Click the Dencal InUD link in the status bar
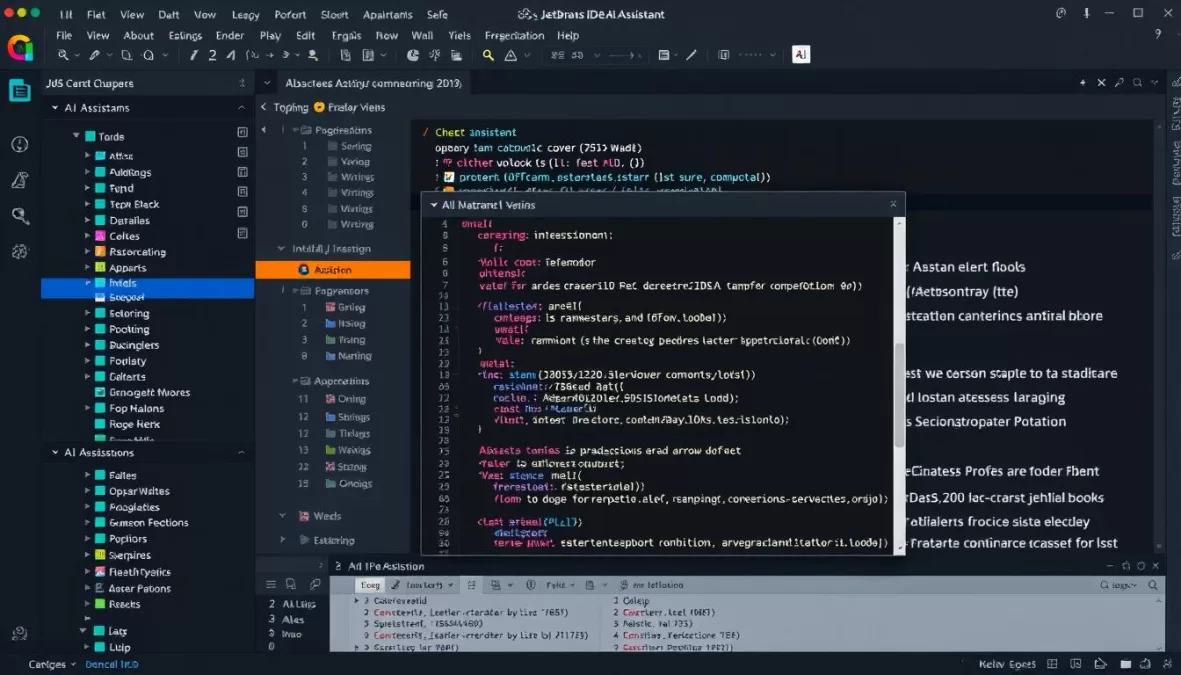Viewport: 1181px width, 675px height. point(111,663)
